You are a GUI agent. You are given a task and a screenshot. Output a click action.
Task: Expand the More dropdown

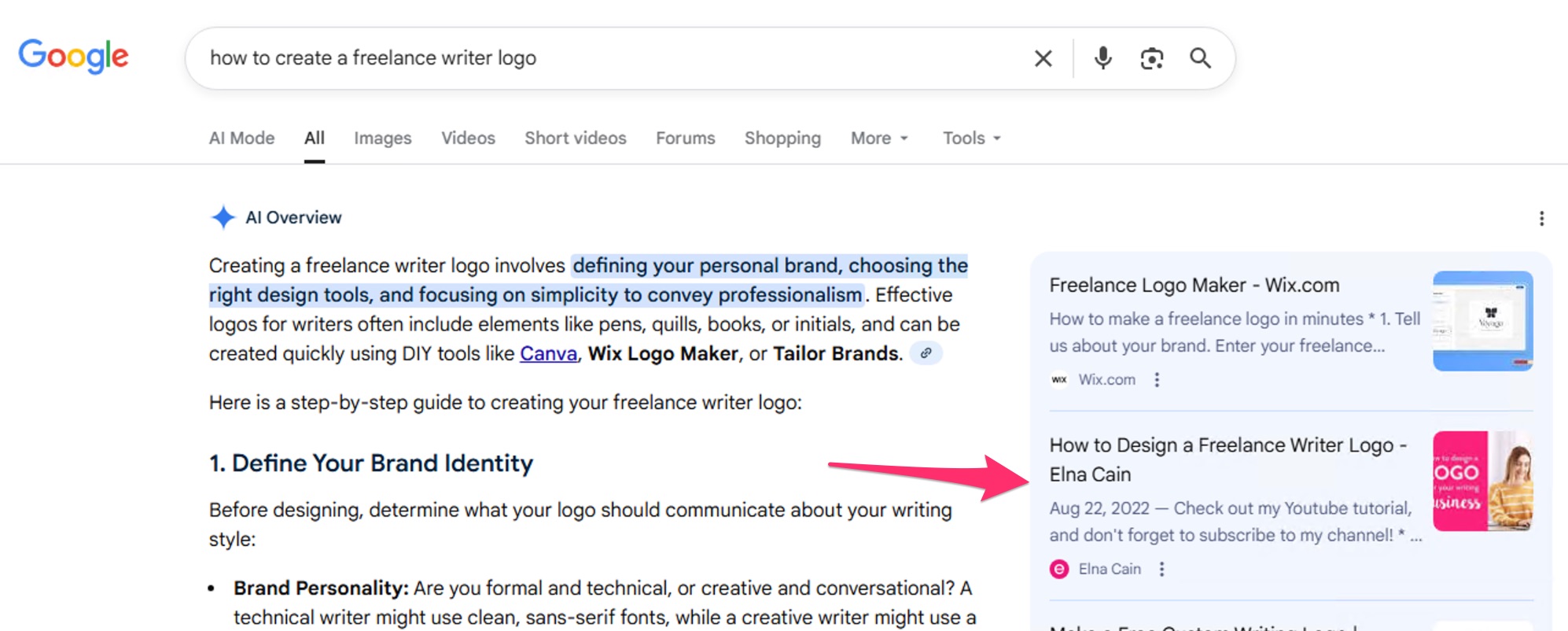pos(879,138)
